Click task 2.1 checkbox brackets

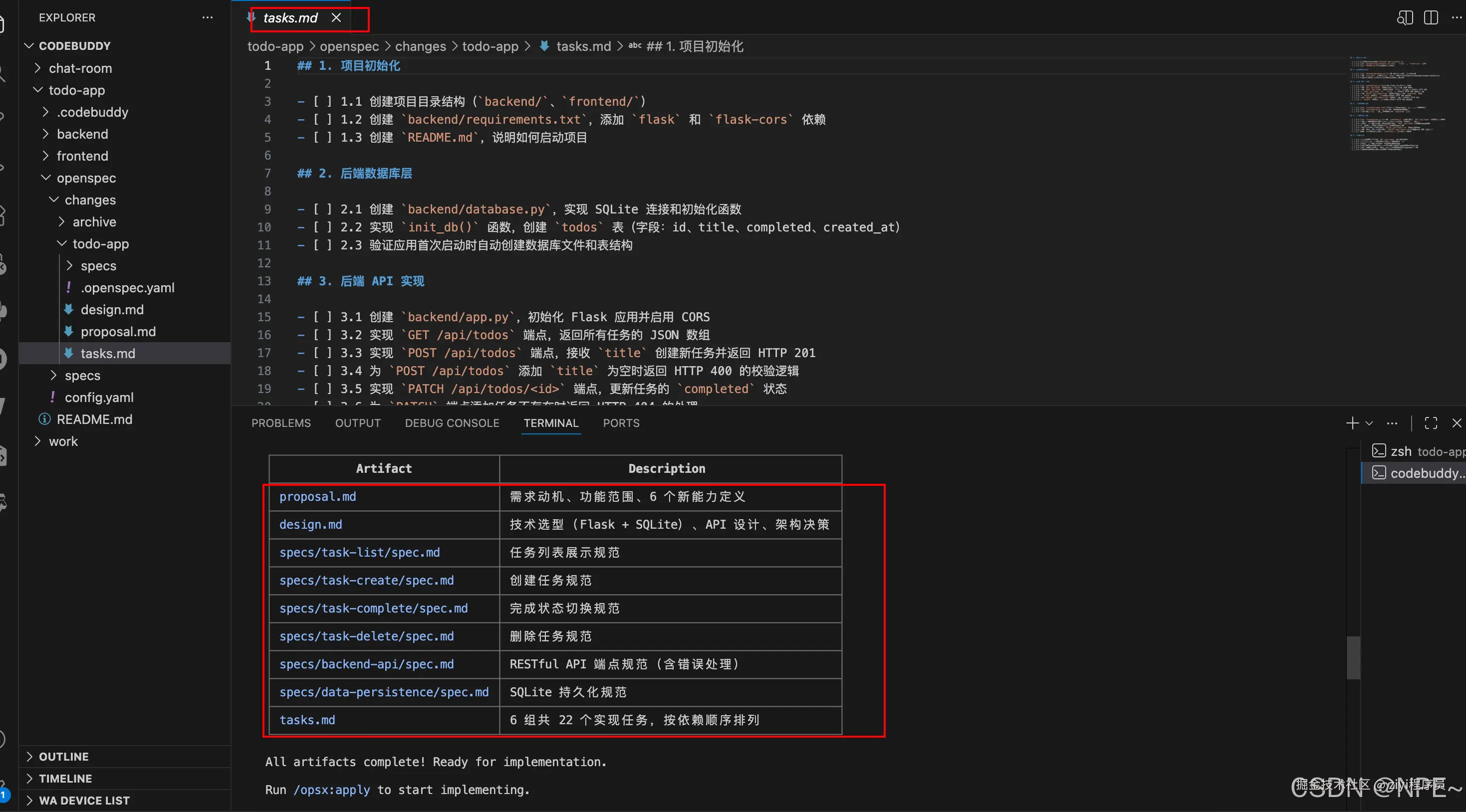point(322,209)
